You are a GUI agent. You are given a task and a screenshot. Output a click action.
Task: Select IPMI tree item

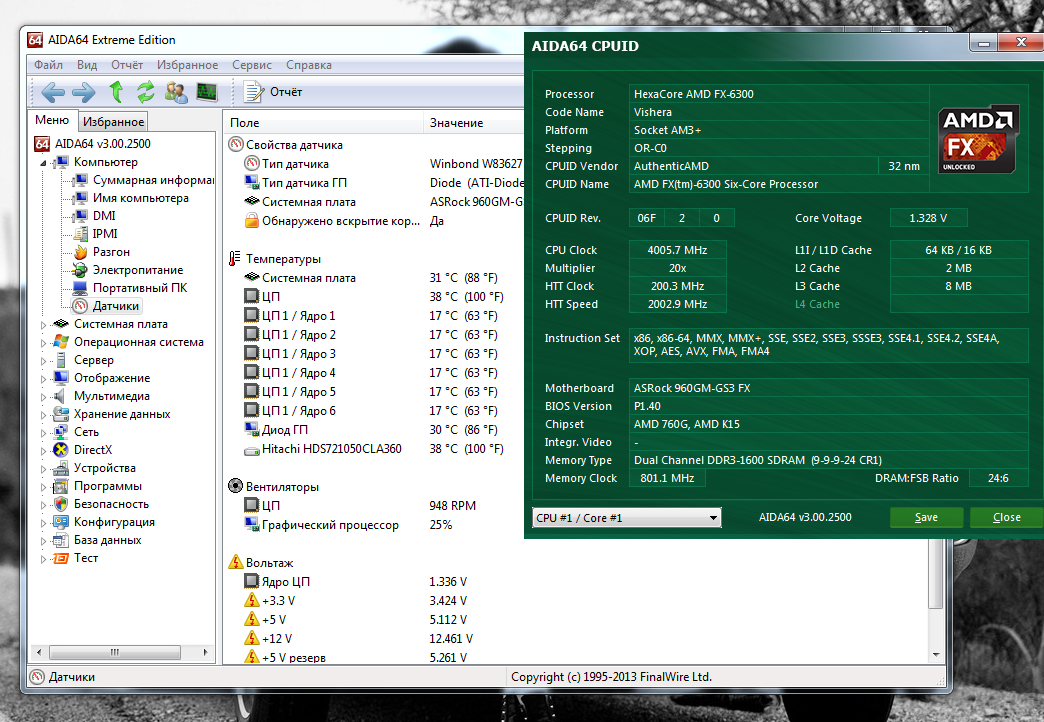(105, 234)
